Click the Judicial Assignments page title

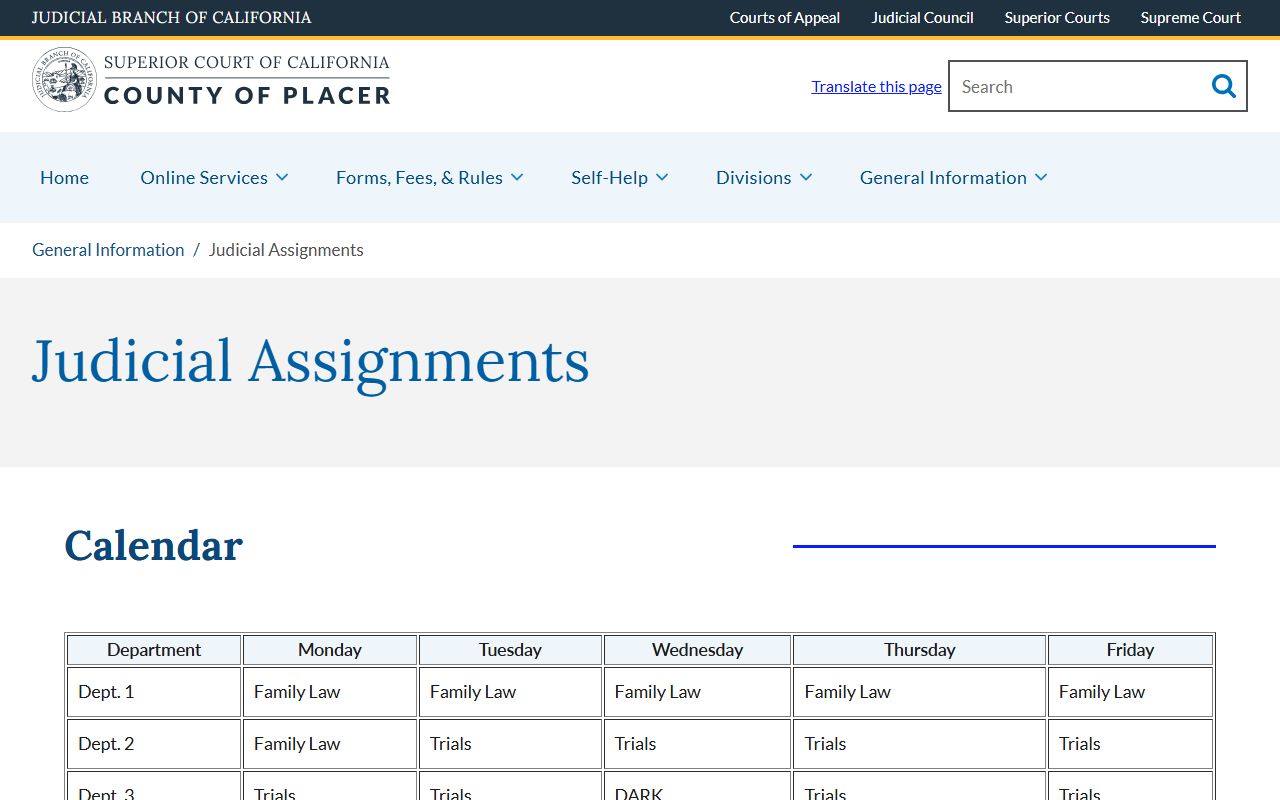tap(311, 361)
